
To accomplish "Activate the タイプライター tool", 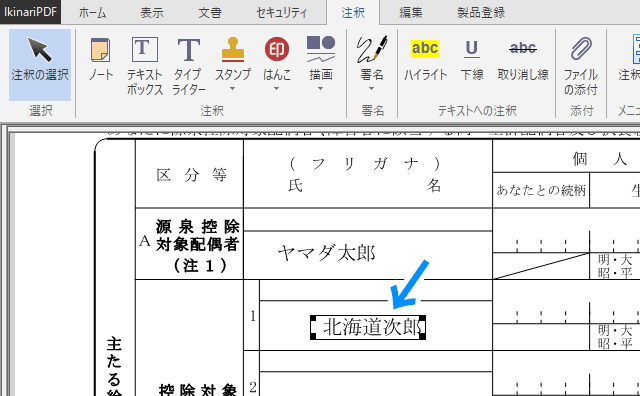I will pyautogui.click(x=189, y=65).
